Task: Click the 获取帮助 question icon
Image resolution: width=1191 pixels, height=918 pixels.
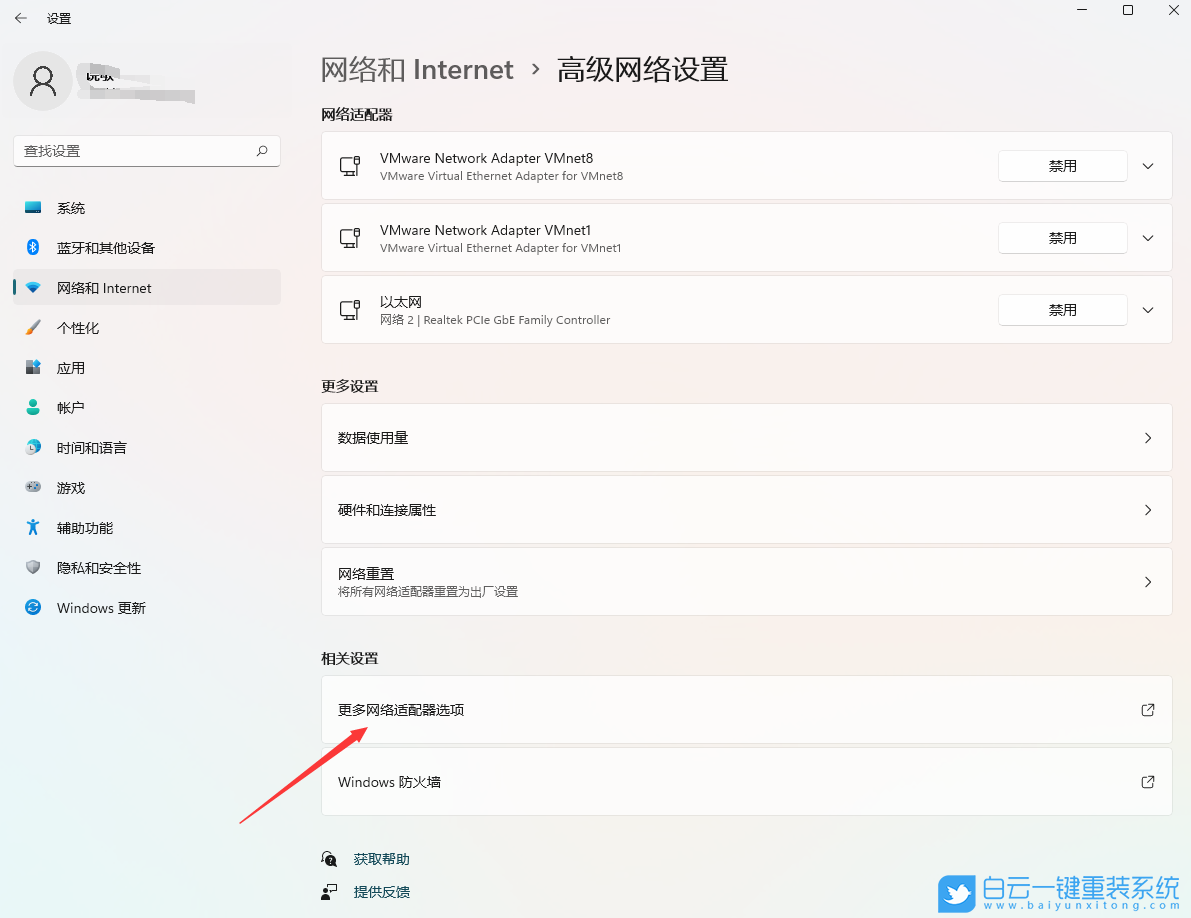Action: tap(329, 858)
